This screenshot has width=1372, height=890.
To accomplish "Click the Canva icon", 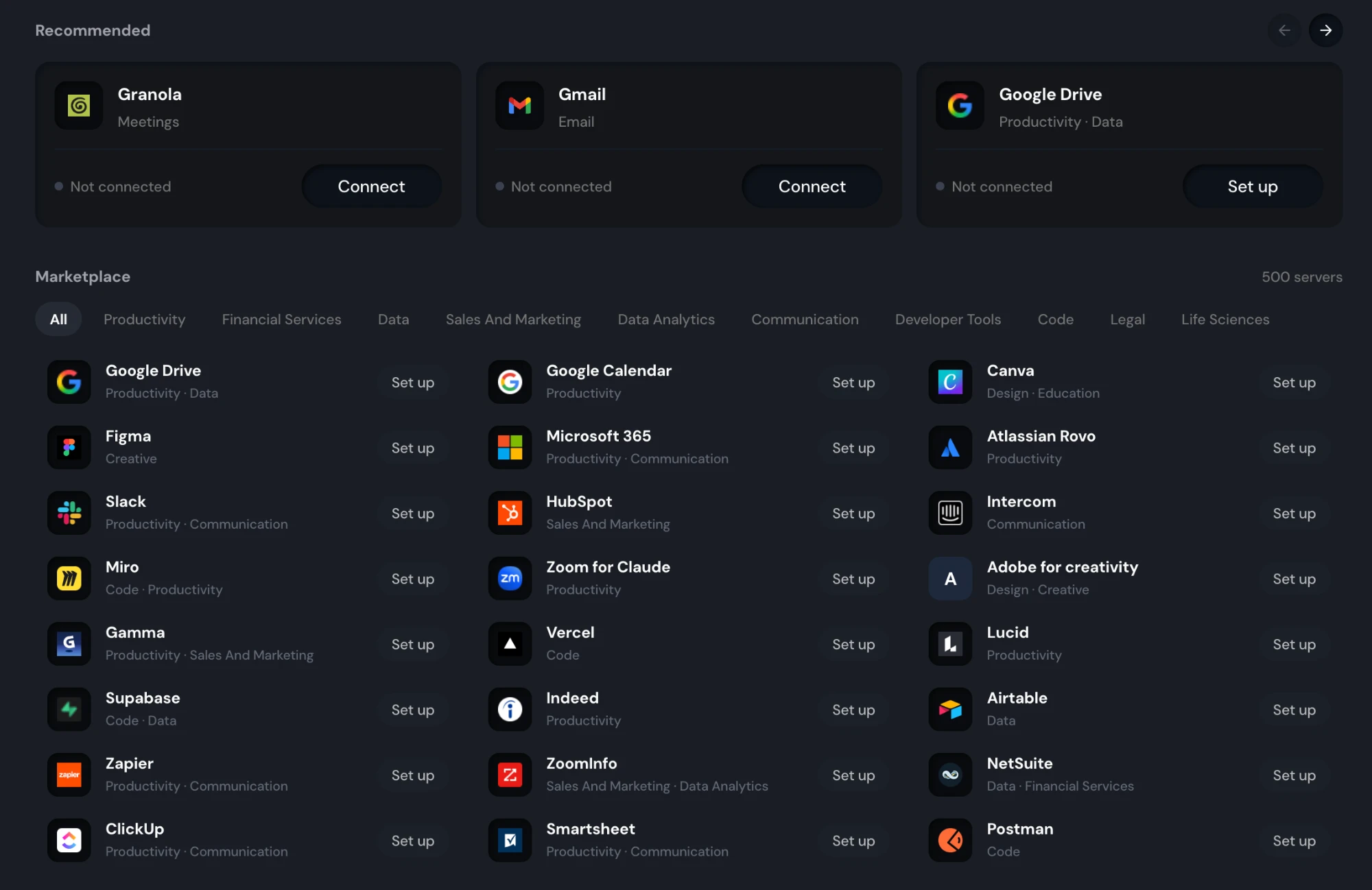I will (950, 382).
